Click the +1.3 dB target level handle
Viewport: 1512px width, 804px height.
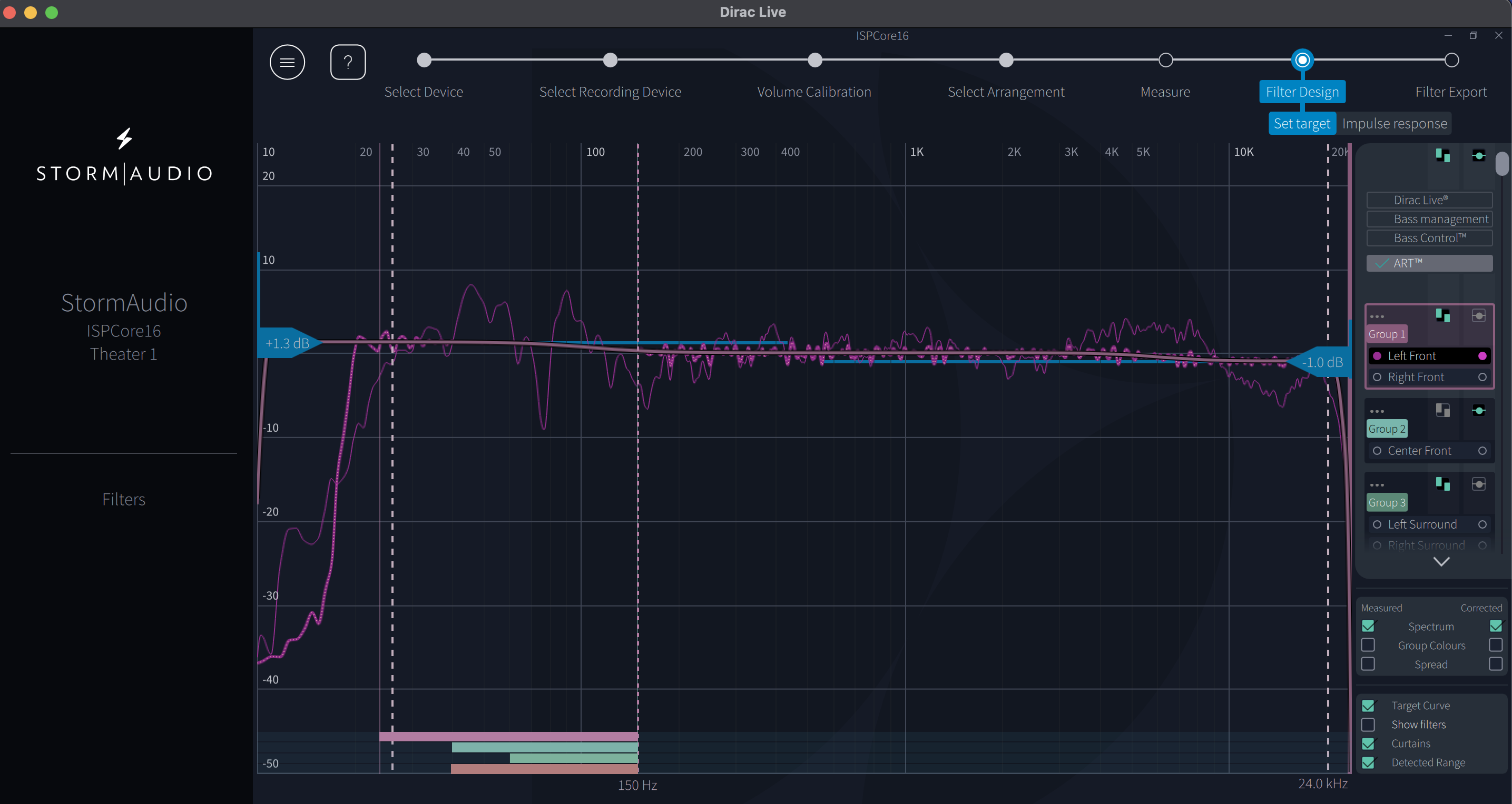click(x=289, y=343)
